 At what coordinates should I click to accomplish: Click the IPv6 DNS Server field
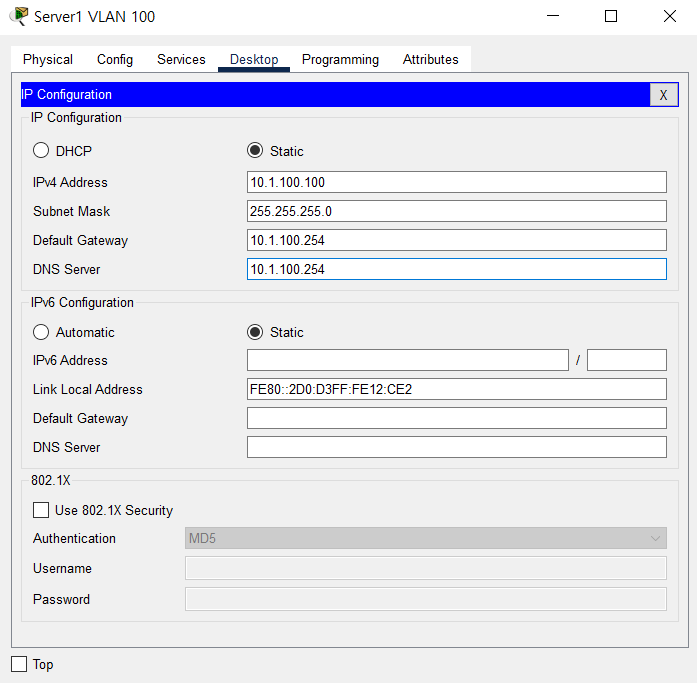(457, 447)
